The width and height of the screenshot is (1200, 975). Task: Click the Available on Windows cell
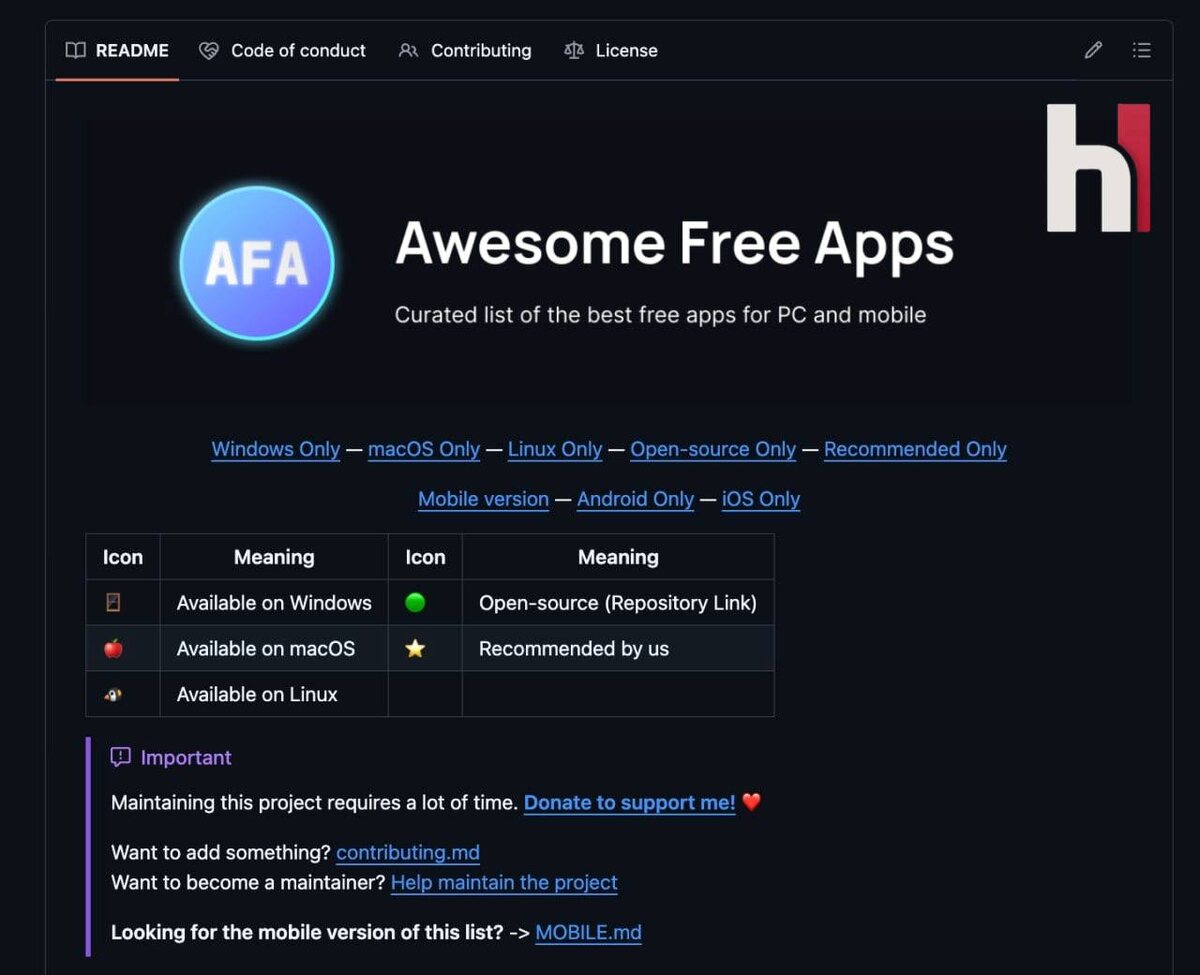click(x=274, y=603)
